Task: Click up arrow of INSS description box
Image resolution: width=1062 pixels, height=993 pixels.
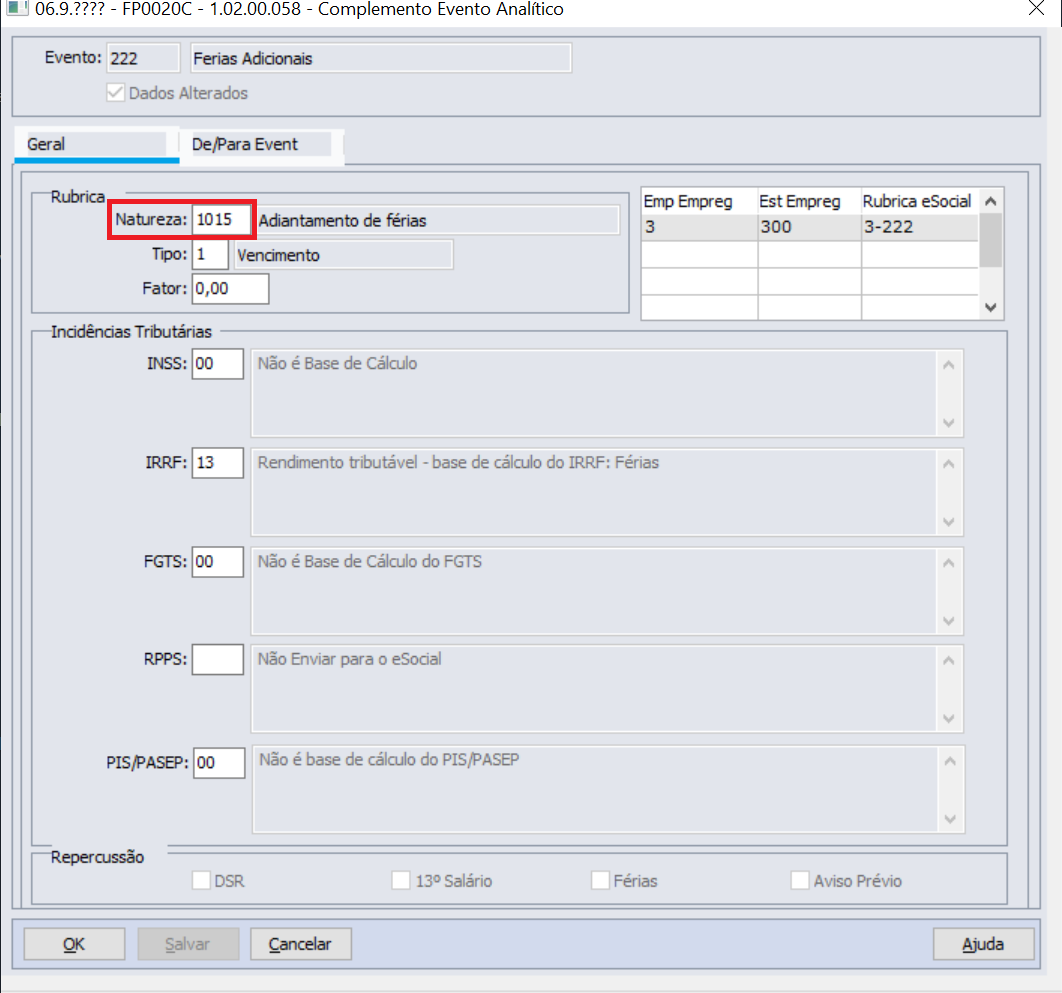Action: 949,365
